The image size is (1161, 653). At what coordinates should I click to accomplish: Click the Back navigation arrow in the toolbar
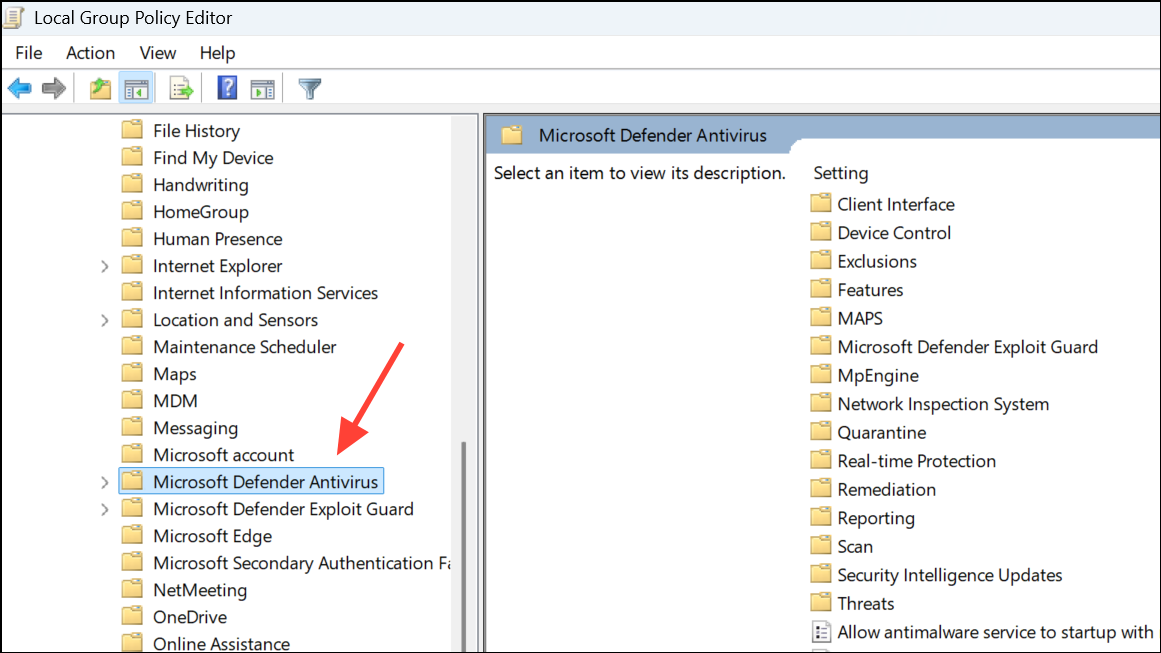(x=19, y=88)
